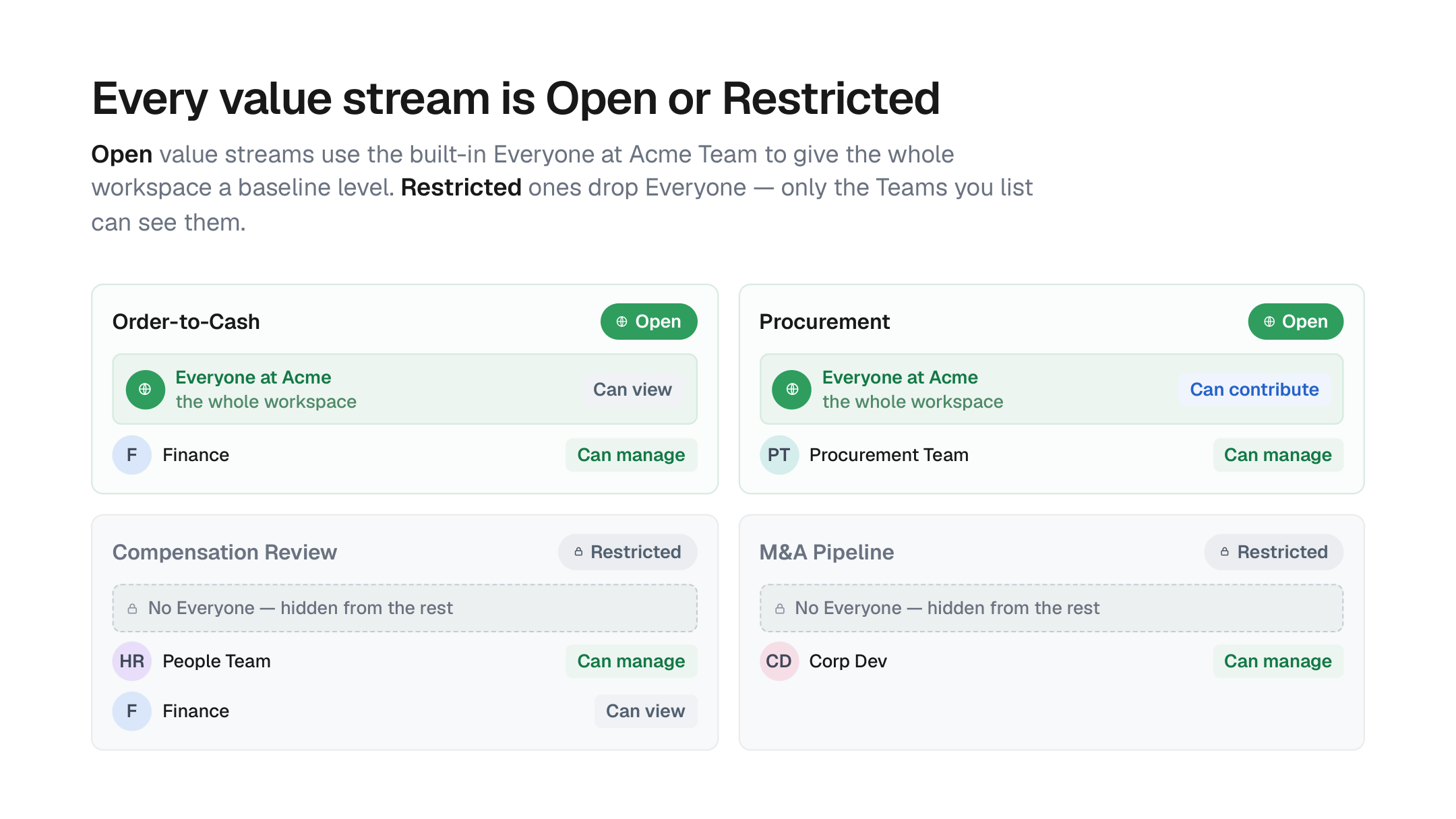Viewport: 1456px width, 819px height.
Task: Click the HR People Team avatar
Action: tap(132, 661)
